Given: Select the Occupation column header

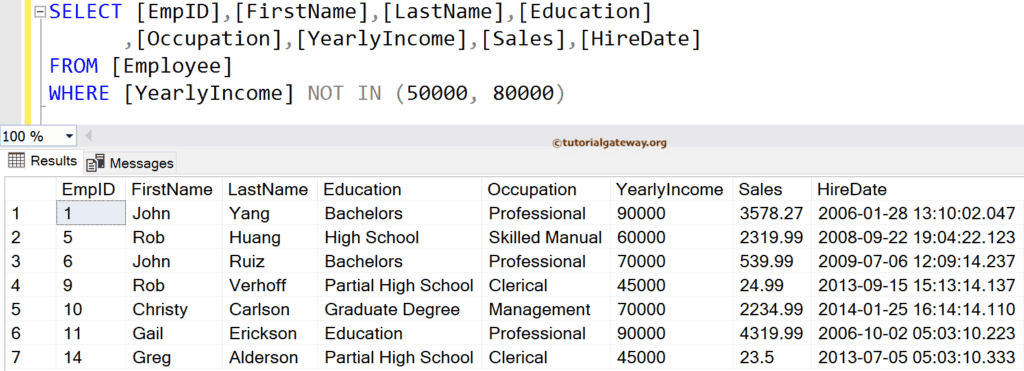Looking at the screenshot, I should tap(546, 189).
